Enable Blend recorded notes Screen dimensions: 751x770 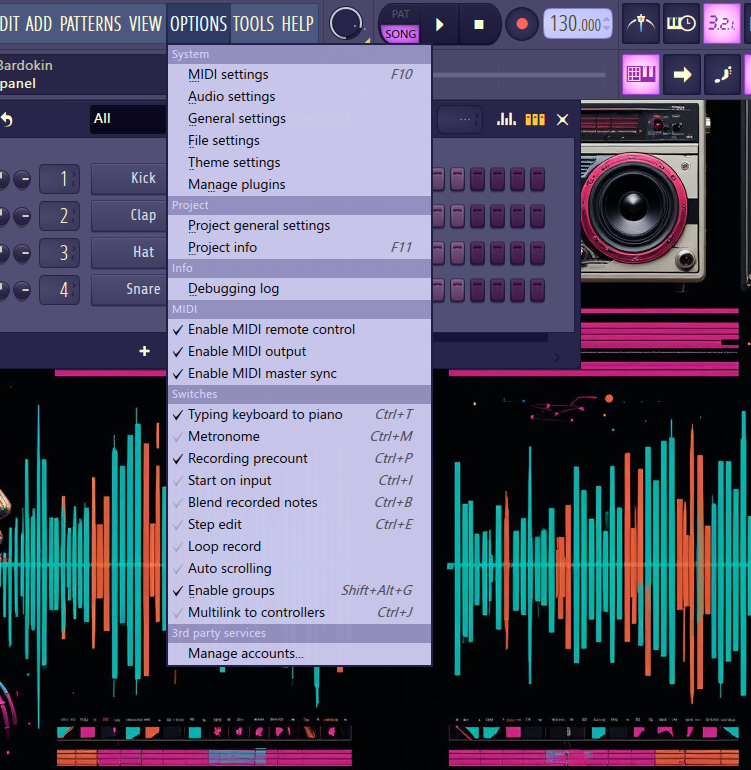[300, 503]
